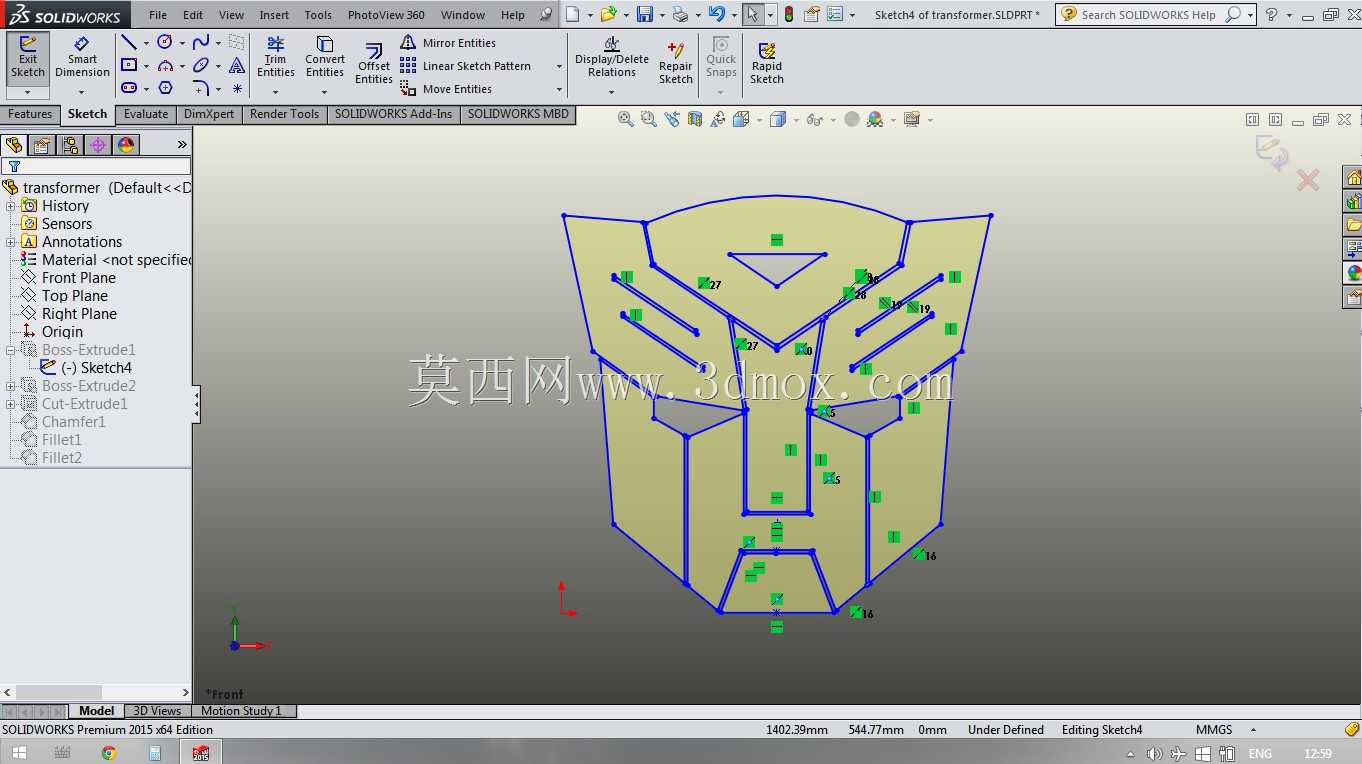Switch to the DisplayManager panel tab

pos(126,145)
